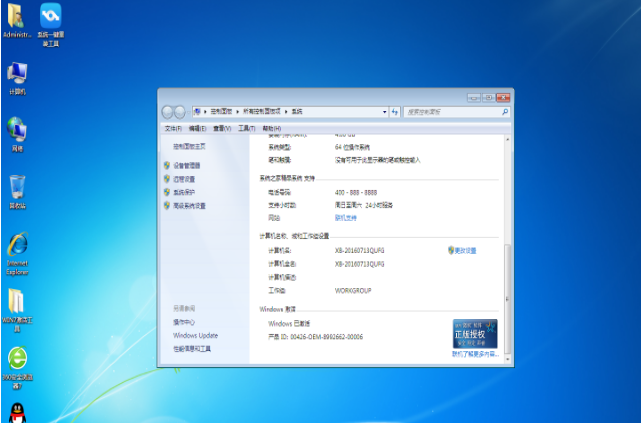Click the Forward arrow navigation button
642x423 pixels.
point(180,112)
